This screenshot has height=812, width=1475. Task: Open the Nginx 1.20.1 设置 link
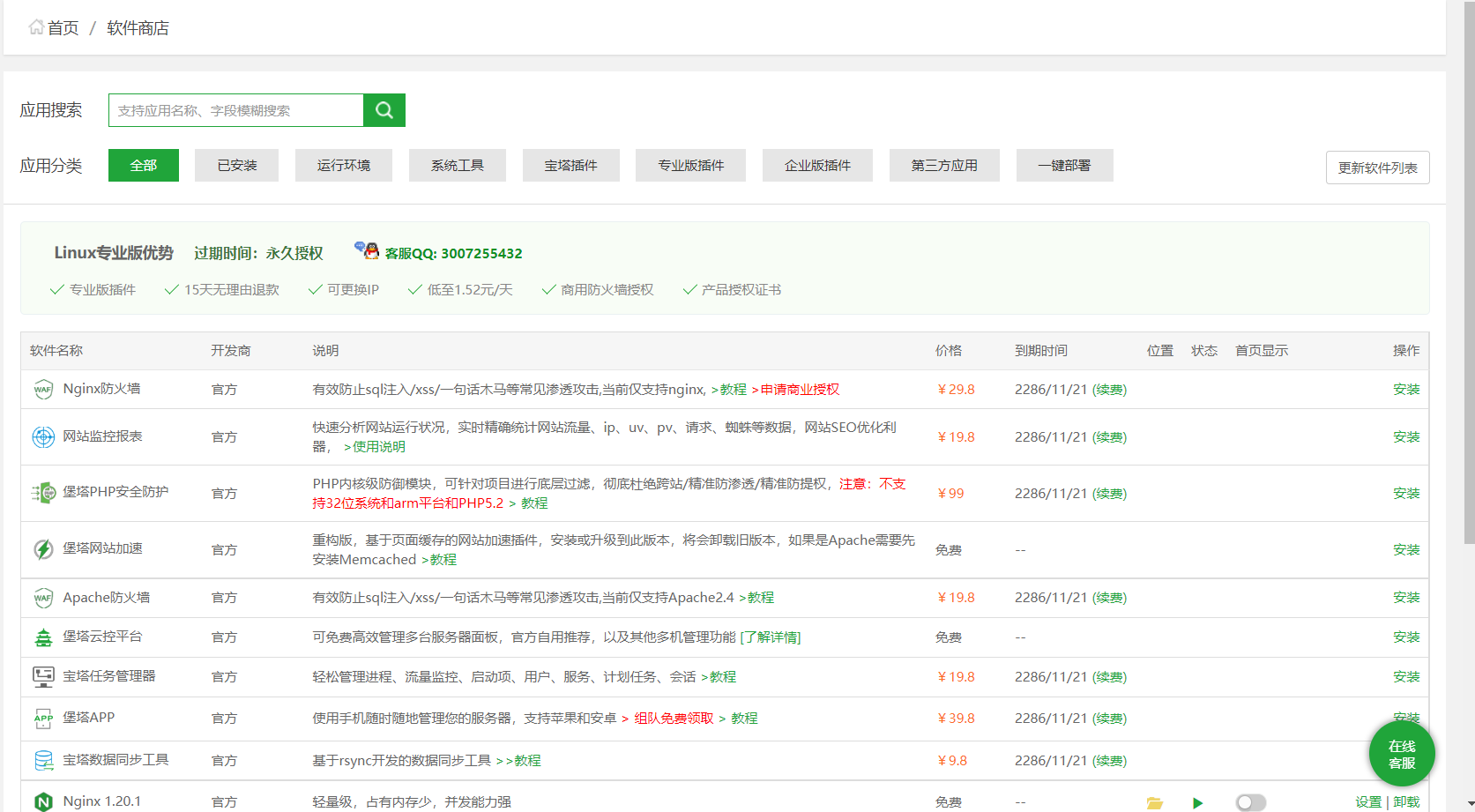click(1368, 801)
